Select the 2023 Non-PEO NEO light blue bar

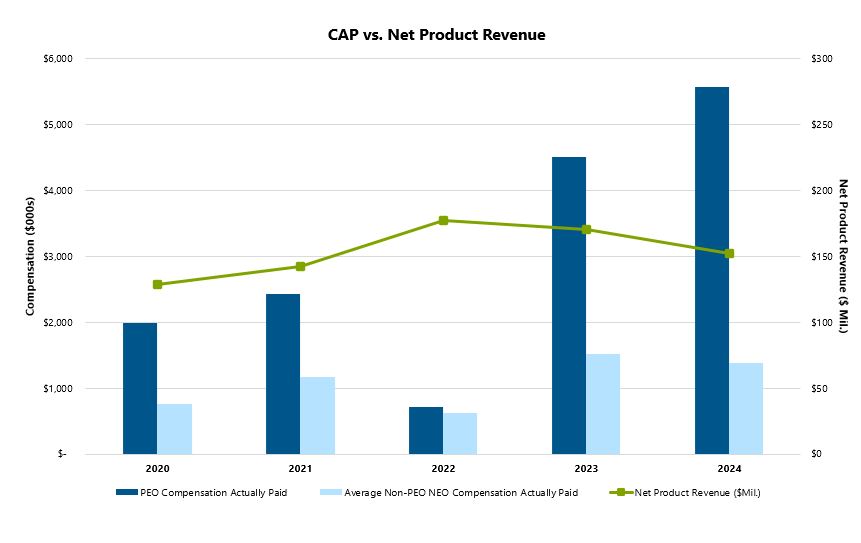point(603,404)
